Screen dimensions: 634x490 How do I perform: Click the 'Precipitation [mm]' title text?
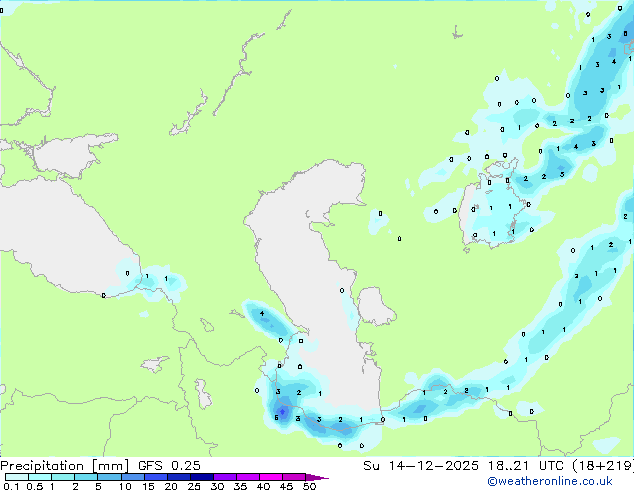[x=65, y=466]
